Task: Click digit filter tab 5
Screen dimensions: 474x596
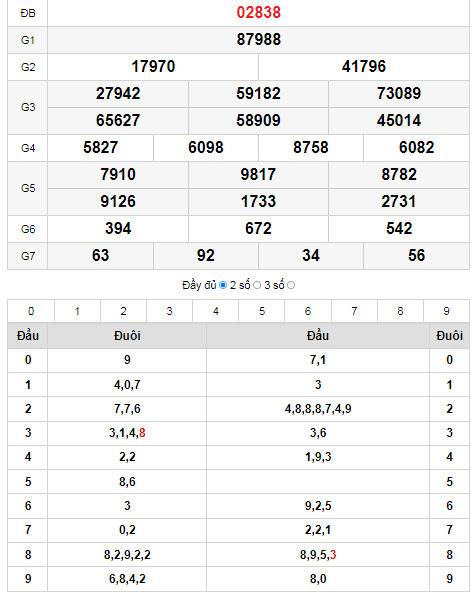Action: (262, 311)
